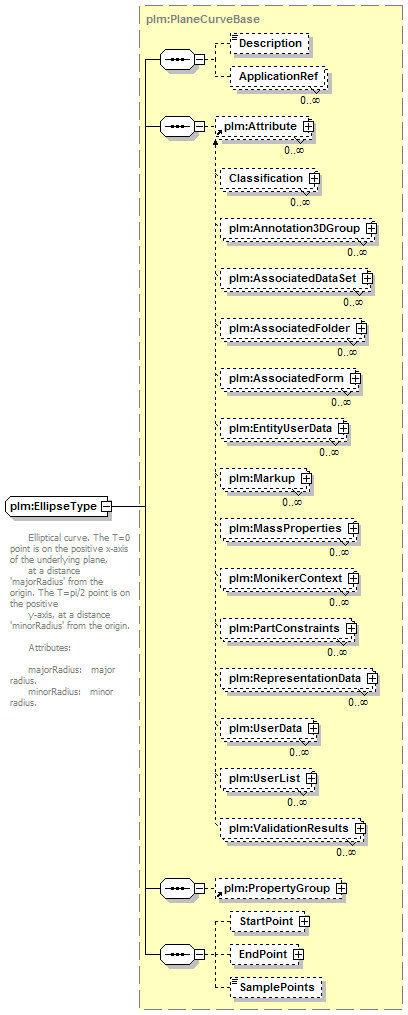Image resolution: width=408 pixels, height=1015 pixels.
Task: Click the sequence icon beside plm:Attribute
Action: coord(177,127)
